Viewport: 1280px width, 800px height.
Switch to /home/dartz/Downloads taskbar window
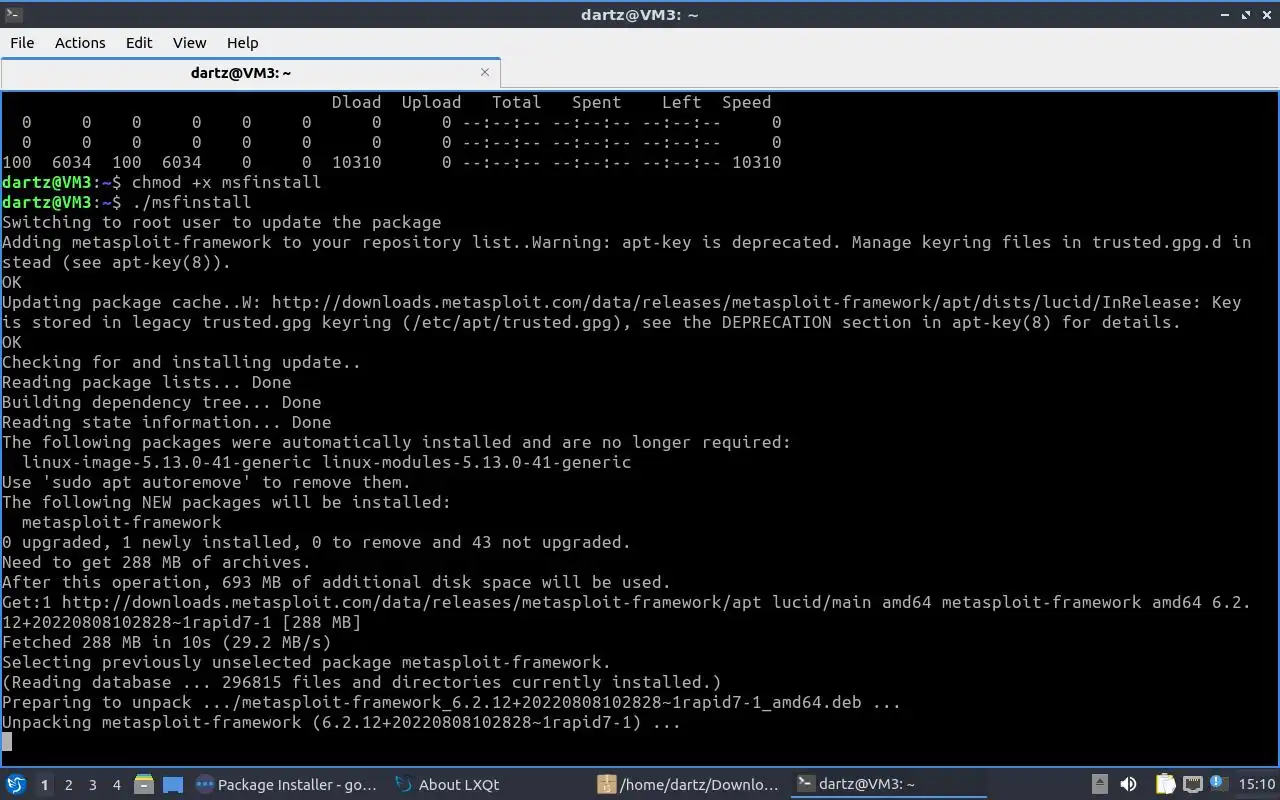click(688, 785)
